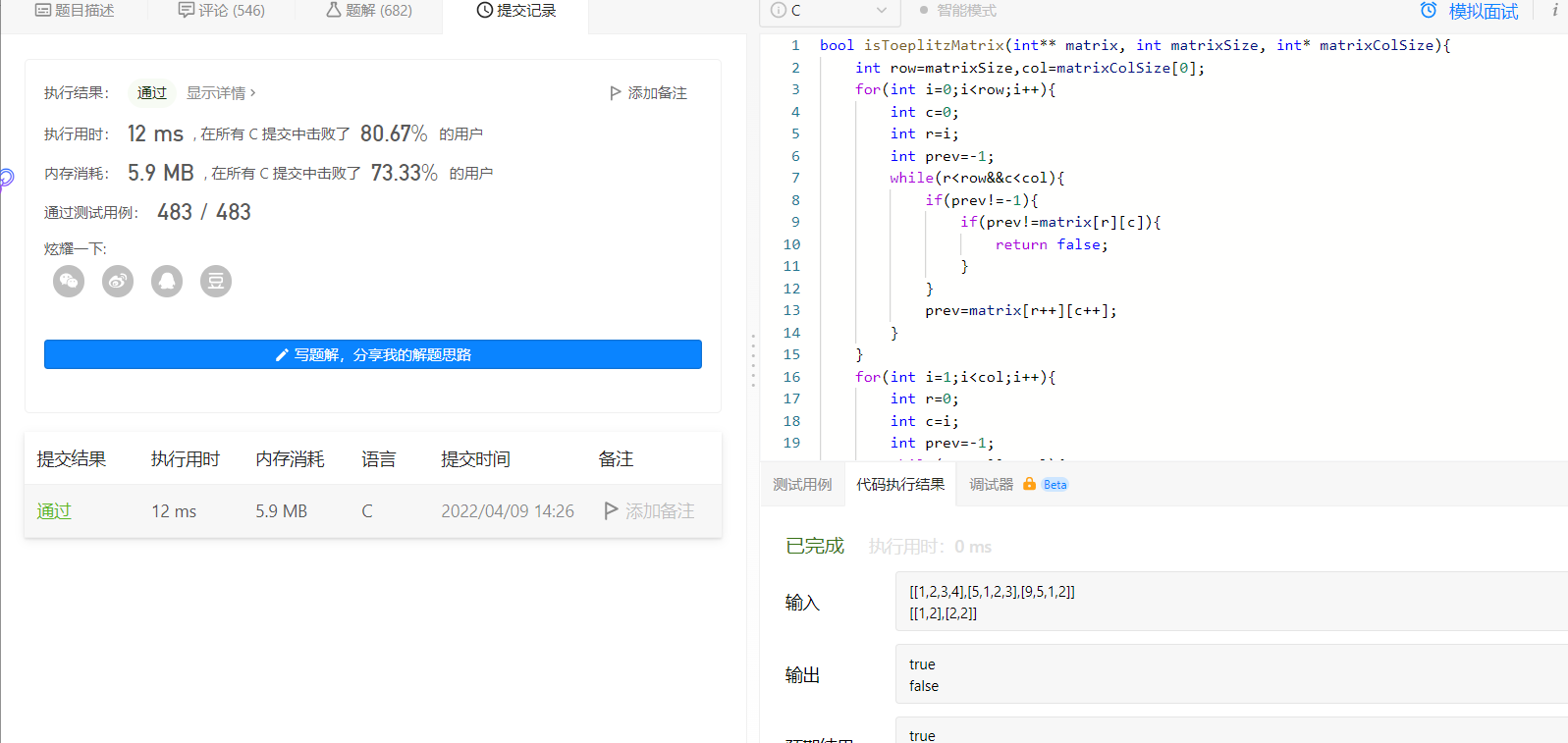
Task: Click 执行用时 column header in table
Action: (x=186, y=458)
